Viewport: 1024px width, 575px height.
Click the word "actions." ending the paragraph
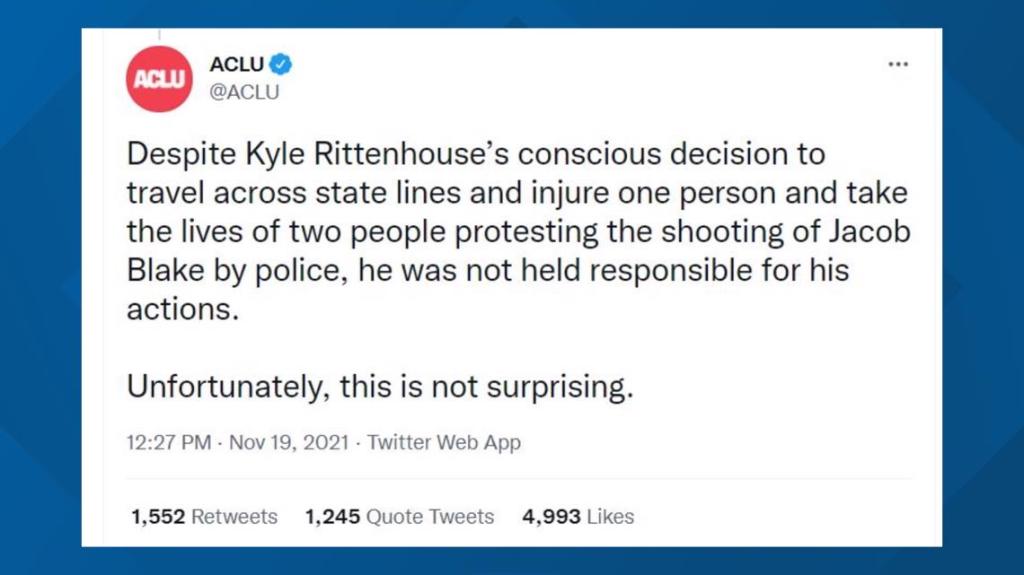tap(184, 308)
